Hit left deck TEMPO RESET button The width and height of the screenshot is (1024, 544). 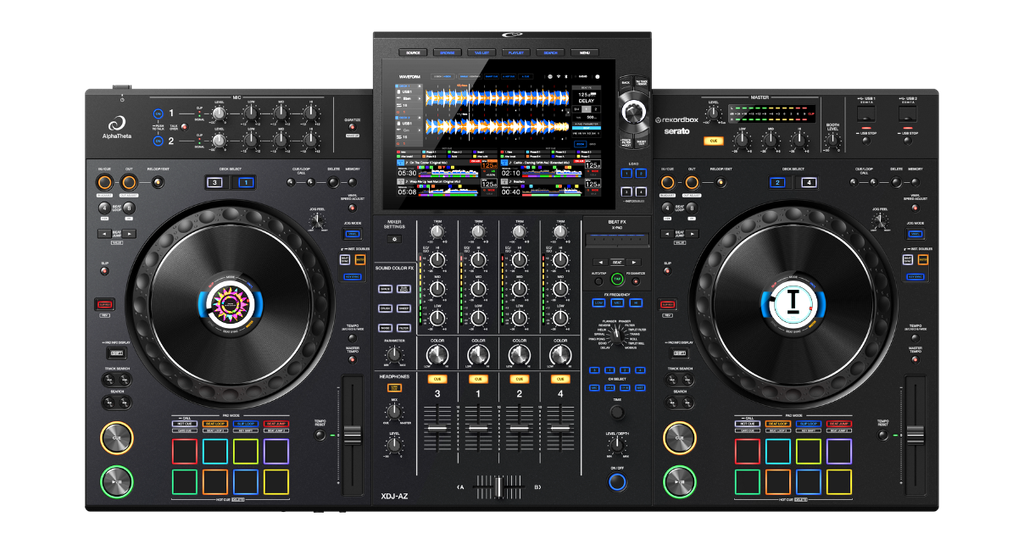click(320, 435)
